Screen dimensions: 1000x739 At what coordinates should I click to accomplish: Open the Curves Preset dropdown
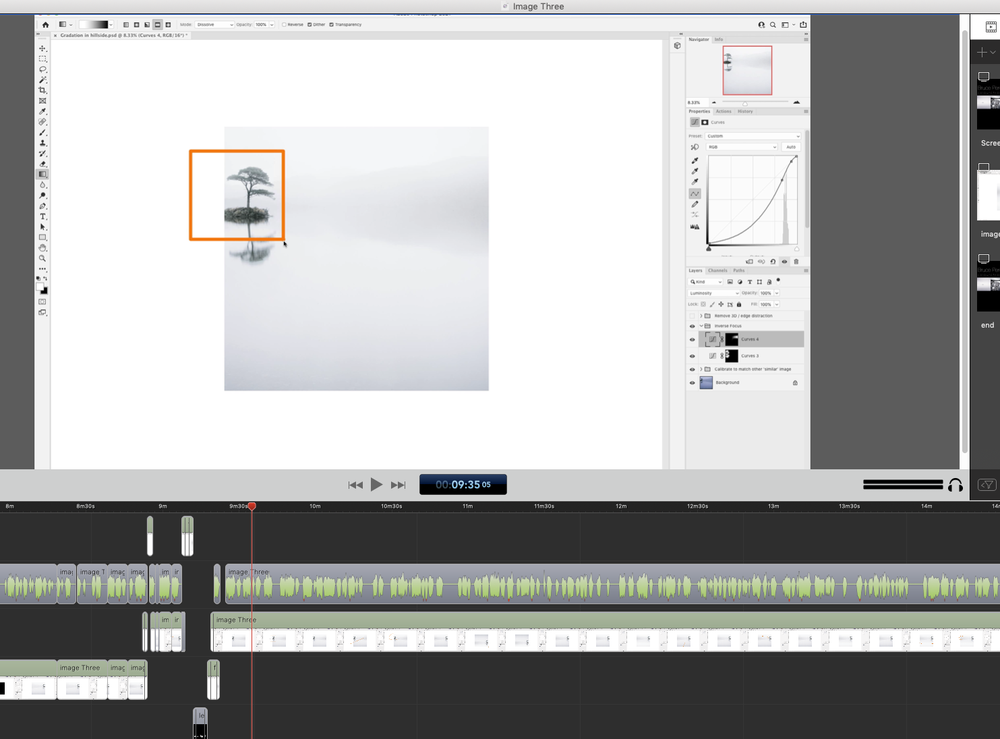[753, 136]
